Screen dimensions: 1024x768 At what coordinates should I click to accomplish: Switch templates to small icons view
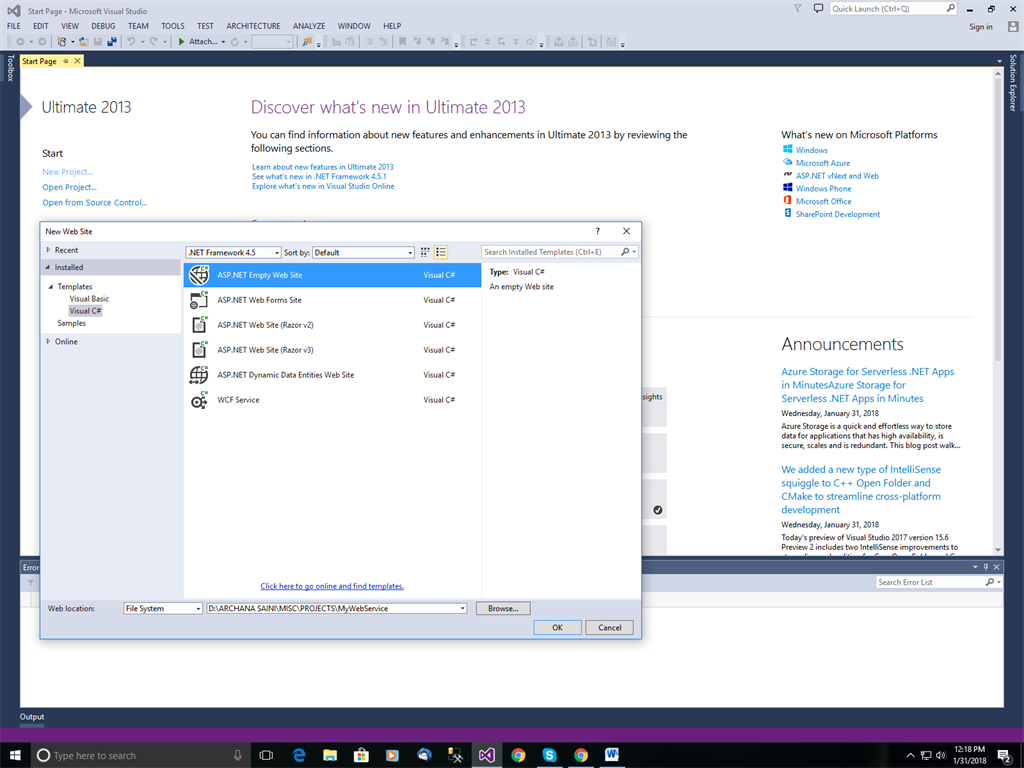(425, 252)
